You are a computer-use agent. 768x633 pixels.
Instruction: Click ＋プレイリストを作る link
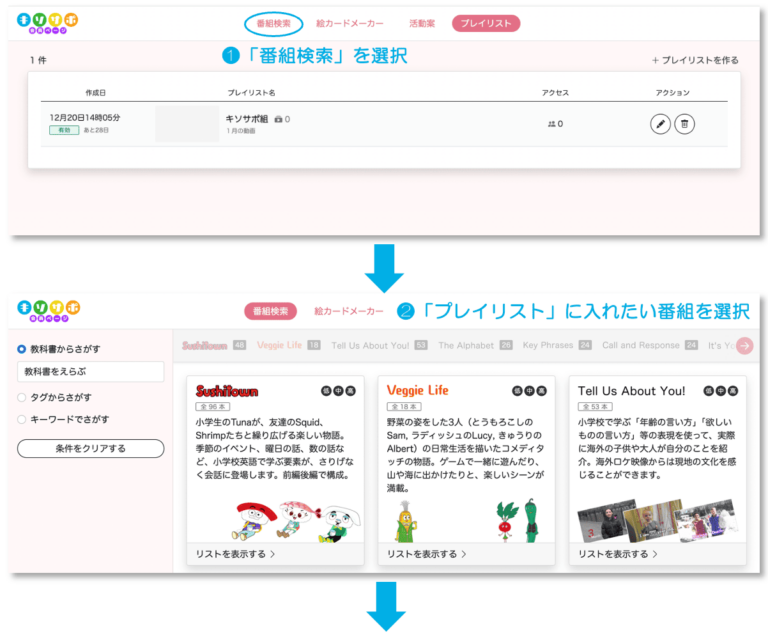pos(695,60)
